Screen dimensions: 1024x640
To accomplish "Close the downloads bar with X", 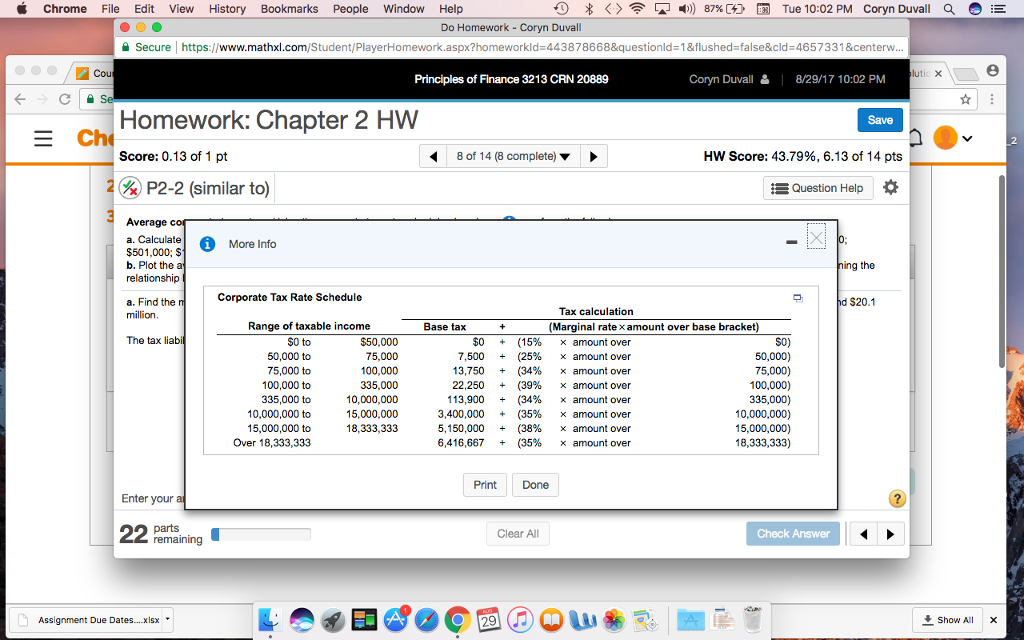I will pyautogui.click(x=993, y=620).
